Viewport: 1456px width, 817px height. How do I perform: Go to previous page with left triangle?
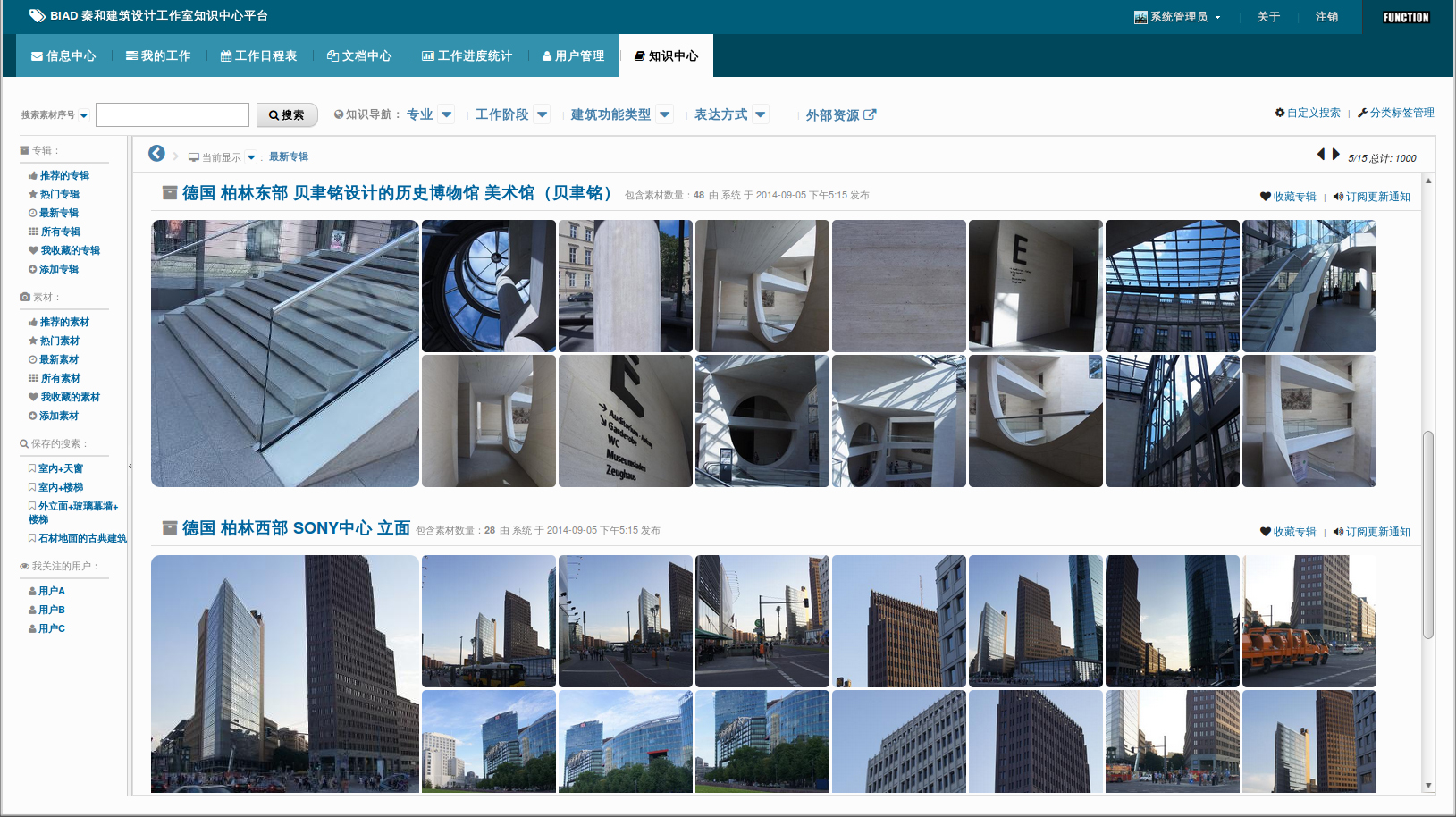click(1320, 155)
